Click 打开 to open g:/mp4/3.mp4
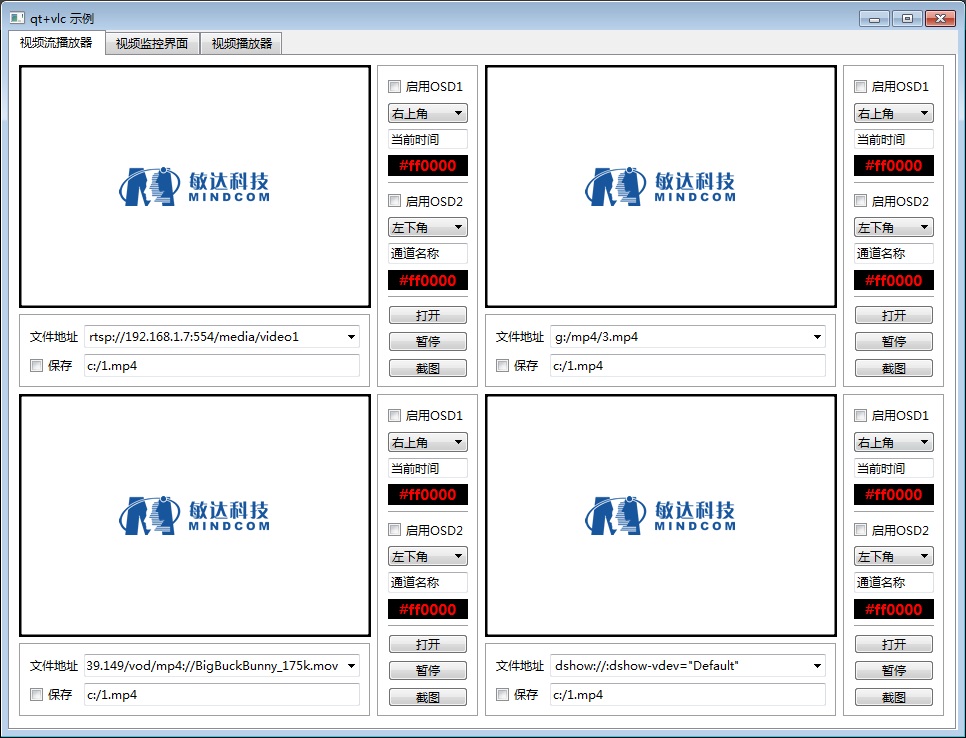966x738 pixels. (893, 315)
